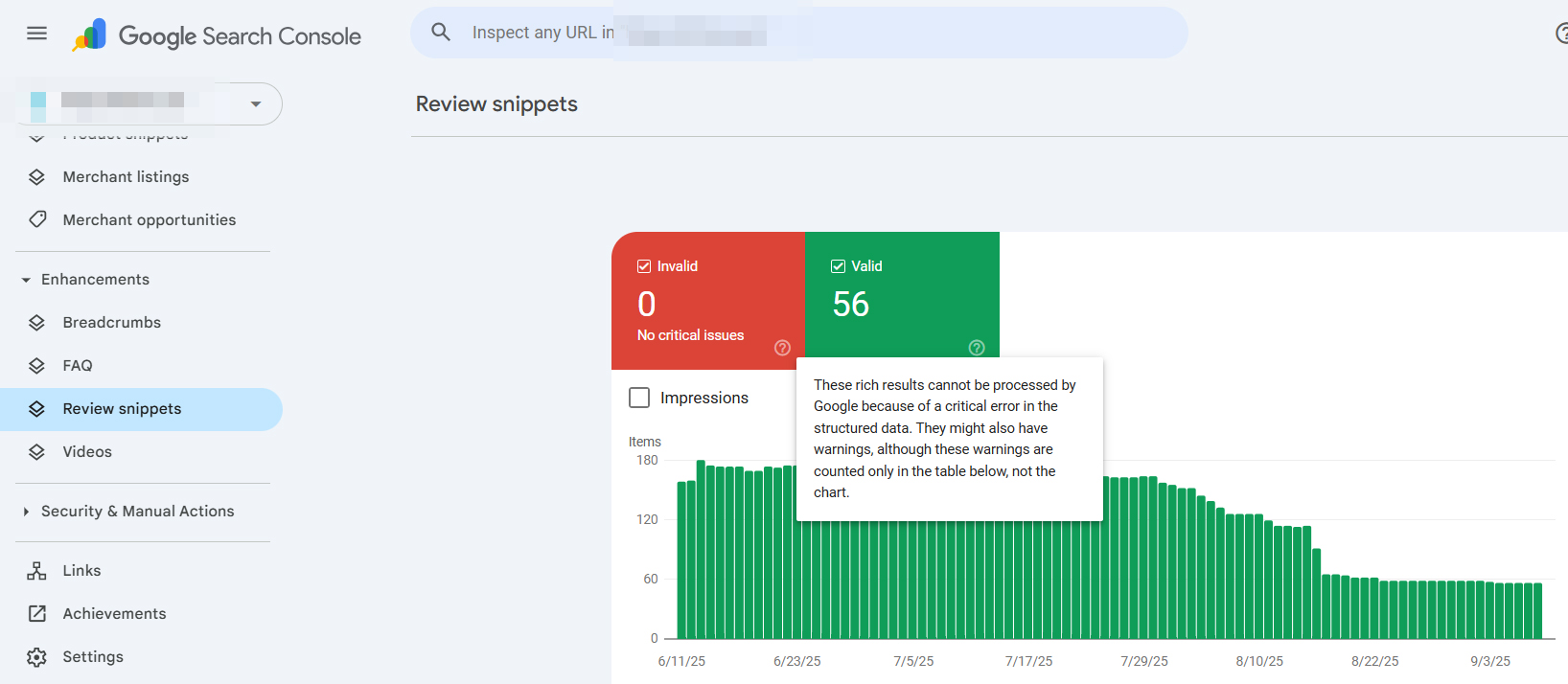
Task: Click the Achievements external-link icon
Action: 36,614
